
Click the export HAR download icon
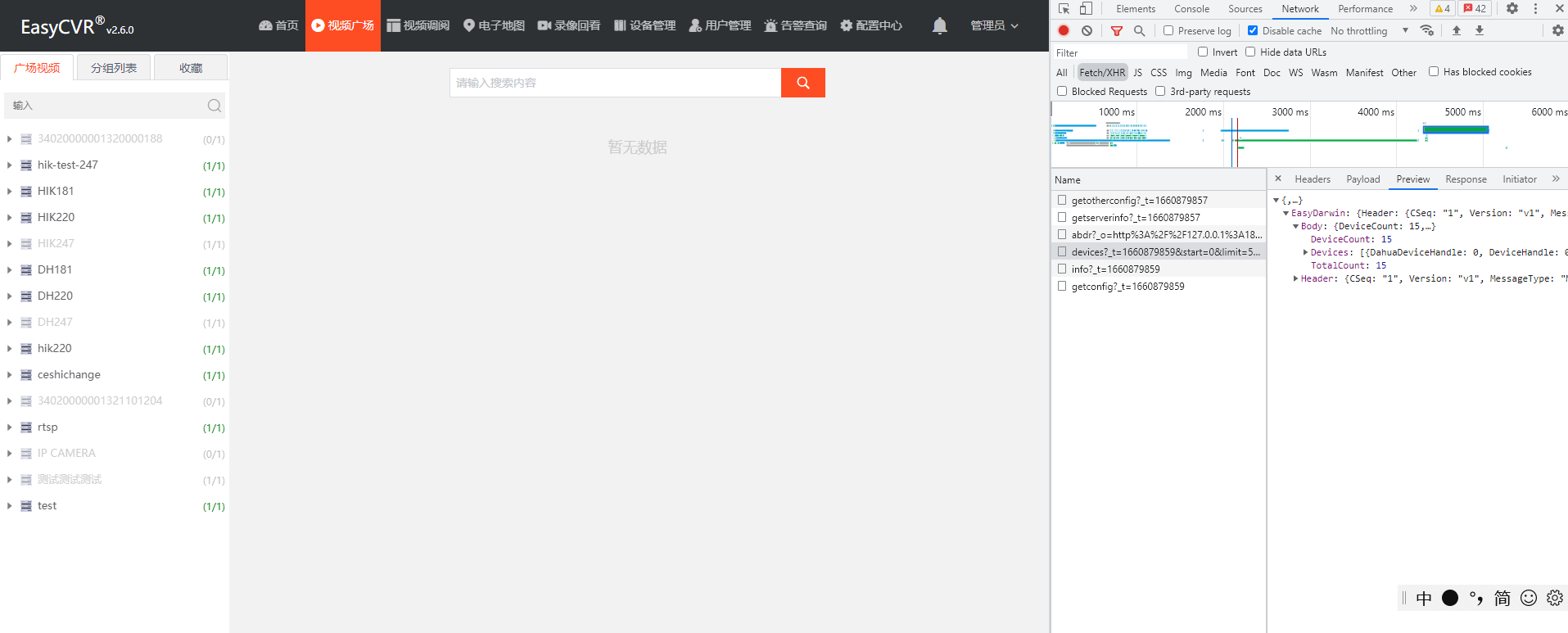(x=1480, y=30)
